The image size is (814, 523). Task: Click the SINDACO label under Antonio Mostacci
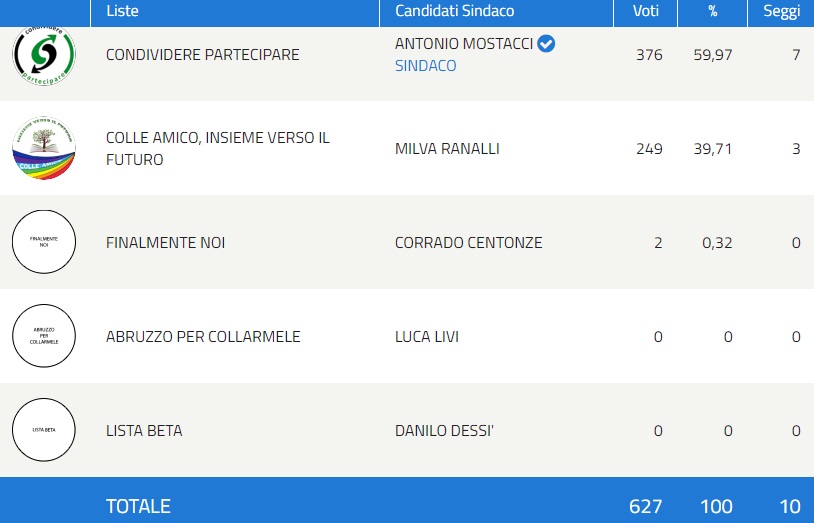(426, 66)
